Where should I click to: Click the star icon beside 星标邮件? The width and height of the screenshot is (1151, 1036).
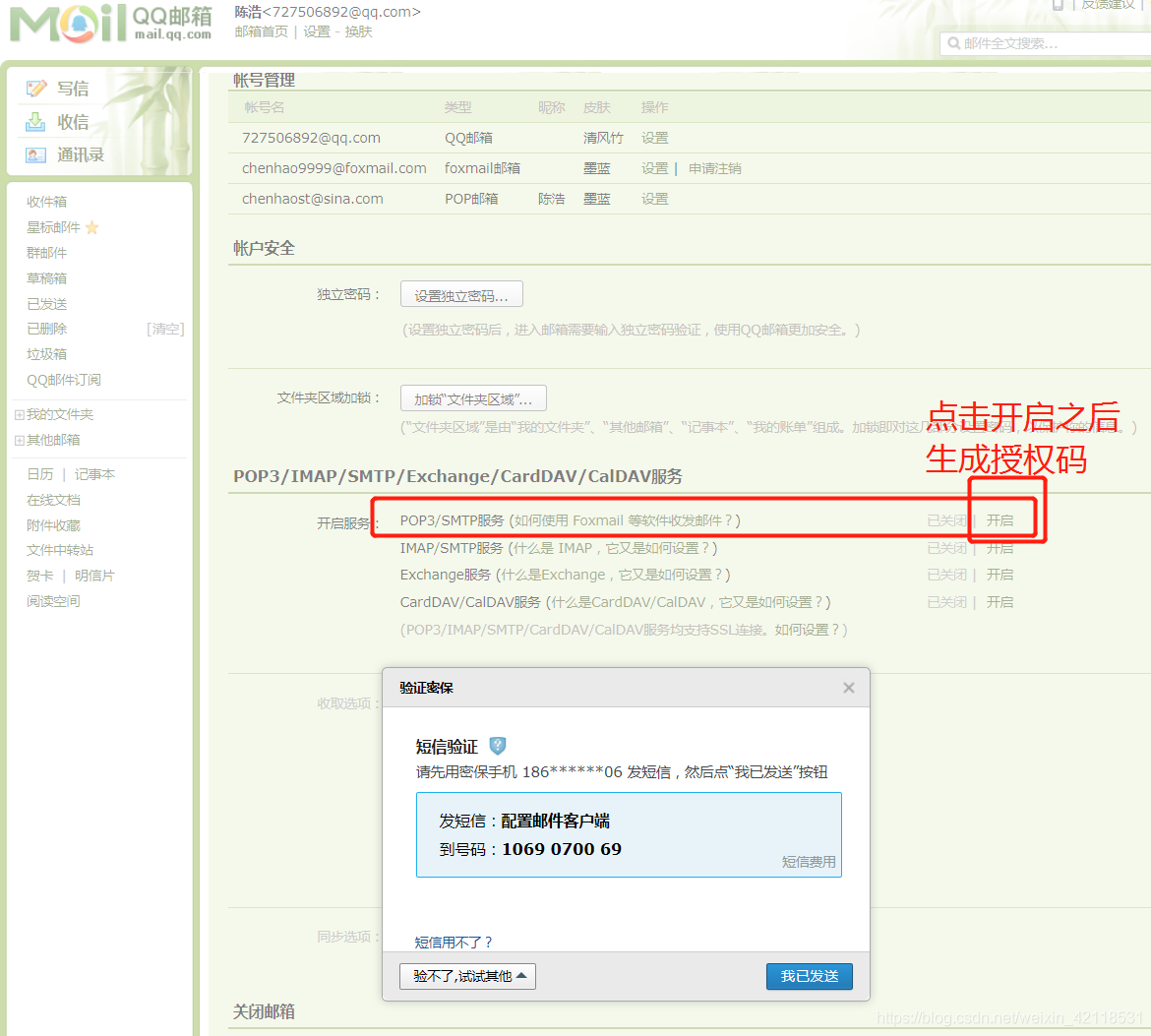click(91, 227)
